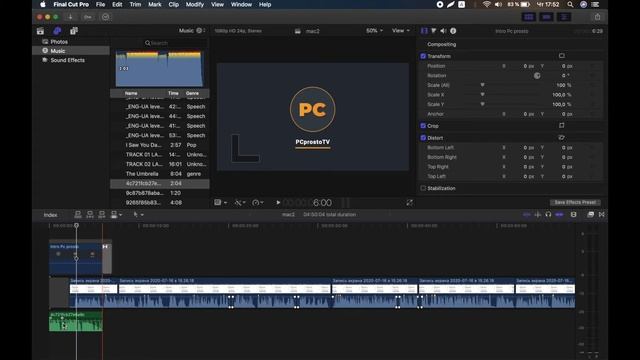Show the Transitions browser icon

point(602,215)
